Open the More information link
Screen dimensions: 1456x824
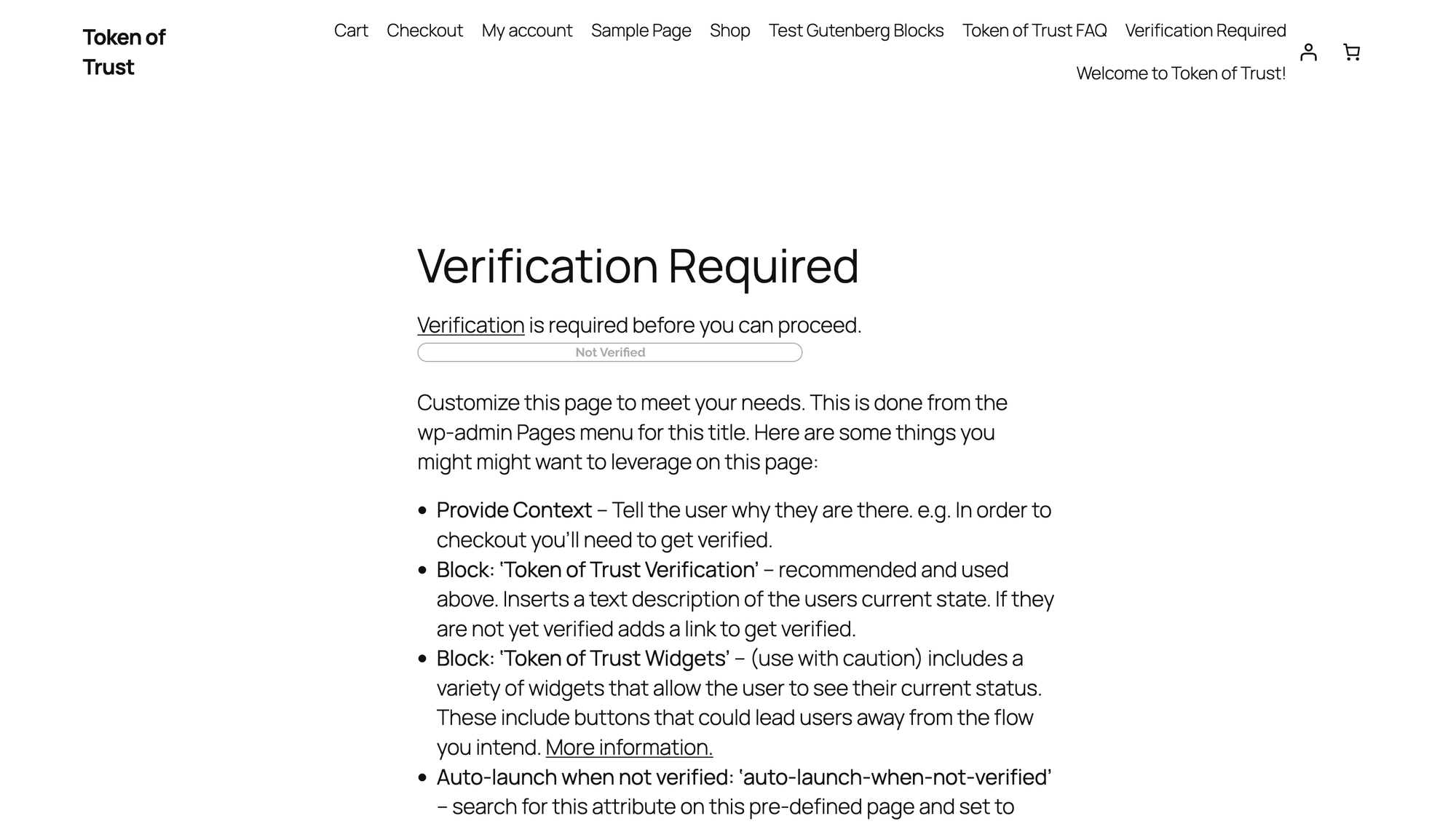(x=629, y=748)
